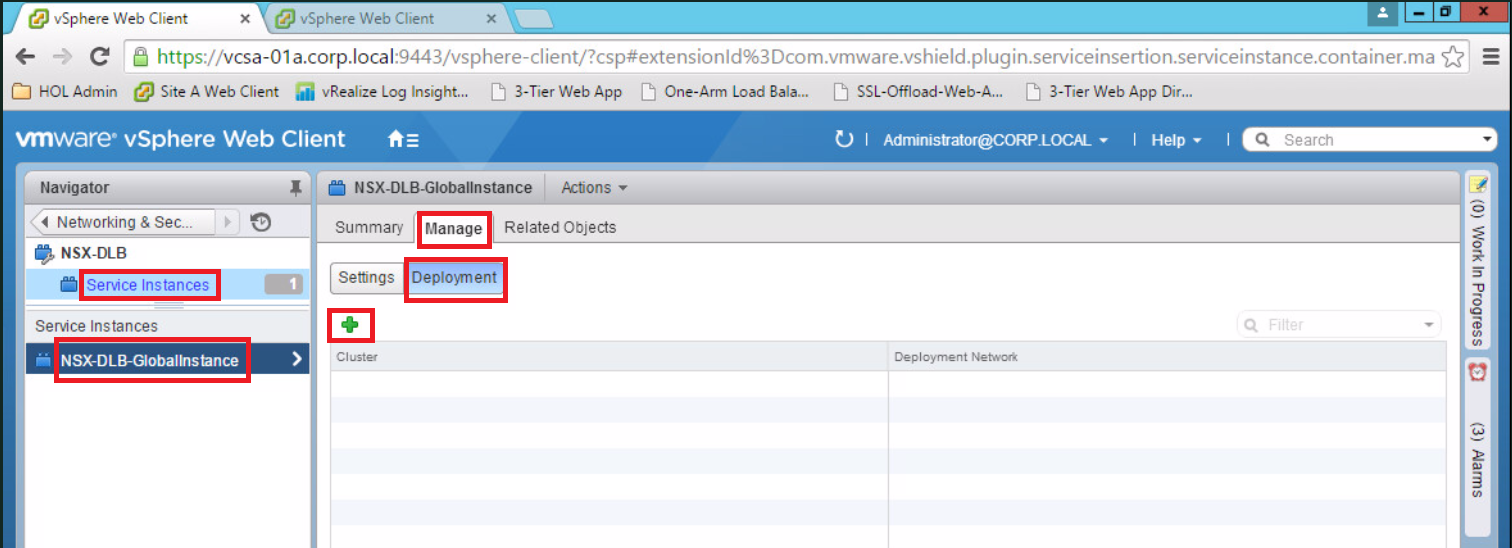Click the navigator forward arrow
The width and height of the screenshot is (1512, 548).
(228, 222)
